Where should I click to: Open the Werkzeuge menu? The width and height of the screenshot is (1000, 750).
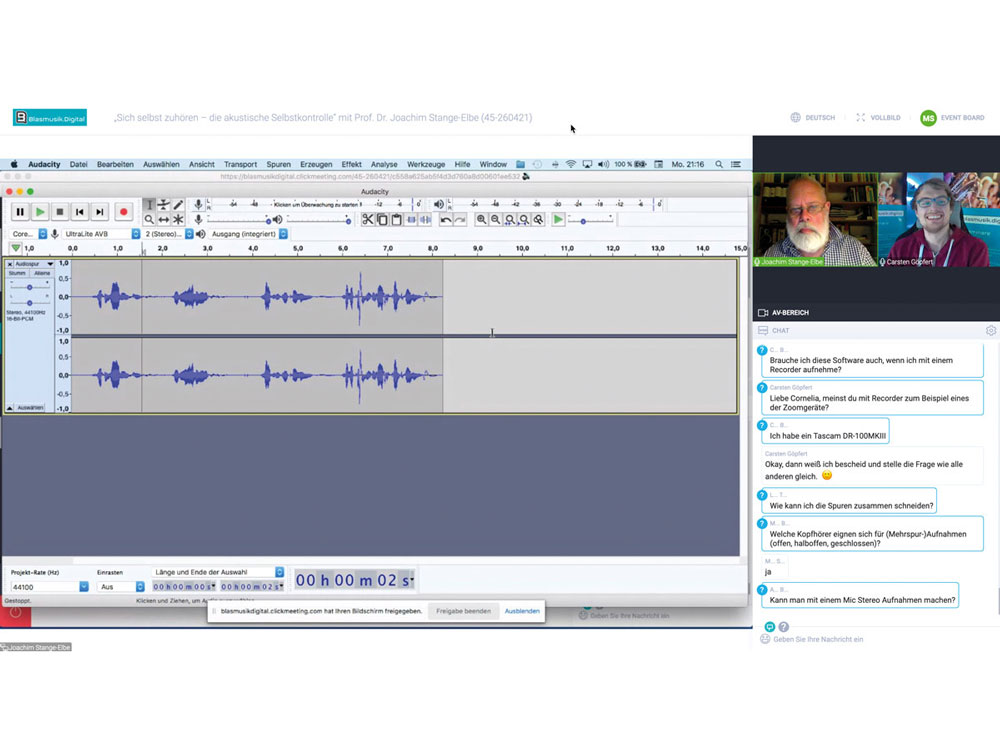pyautogui.click(x=426, y=165)
